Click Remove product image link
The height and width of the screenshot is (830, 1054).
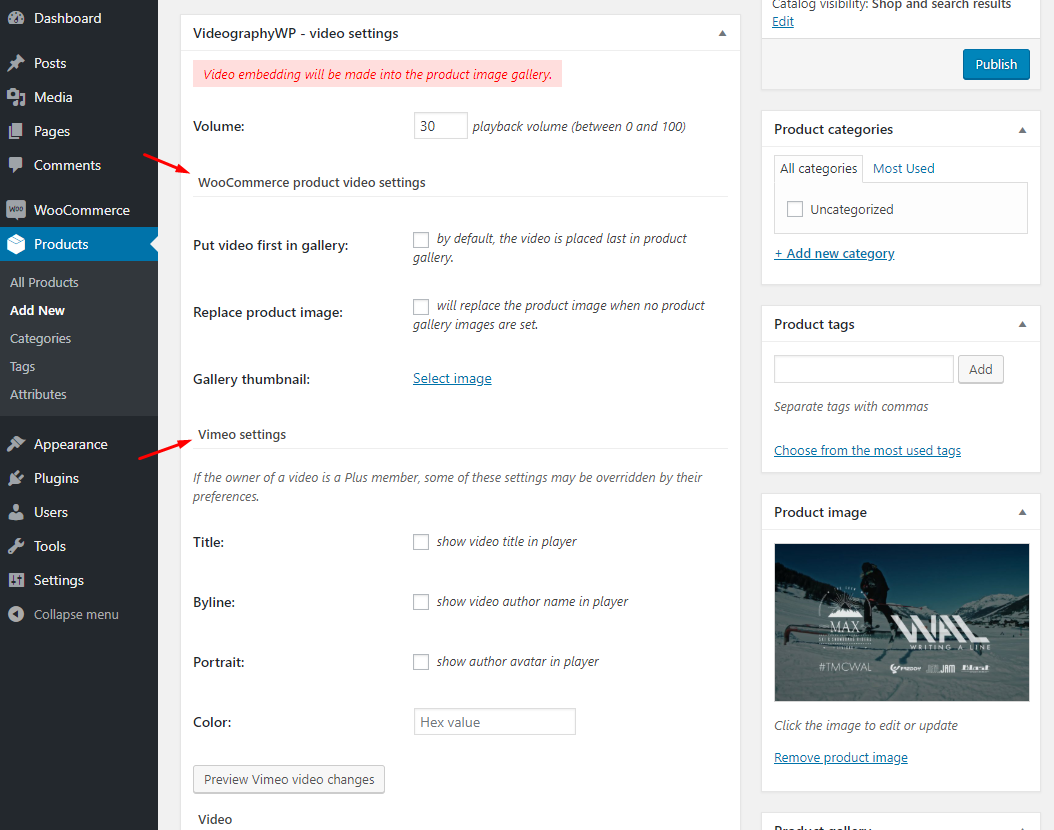point(840,757)
